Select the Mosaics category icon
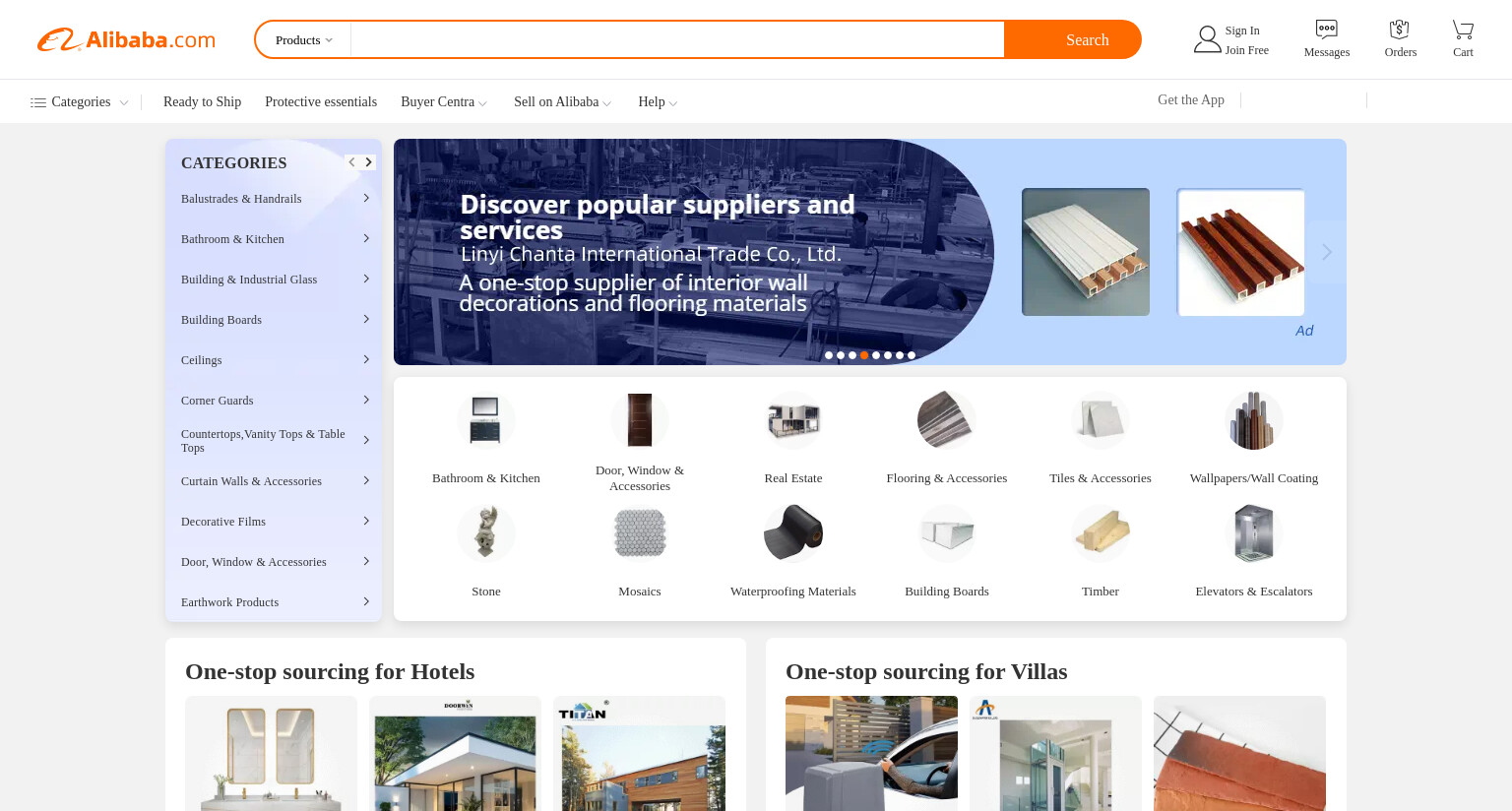 [x=639, y=533]
